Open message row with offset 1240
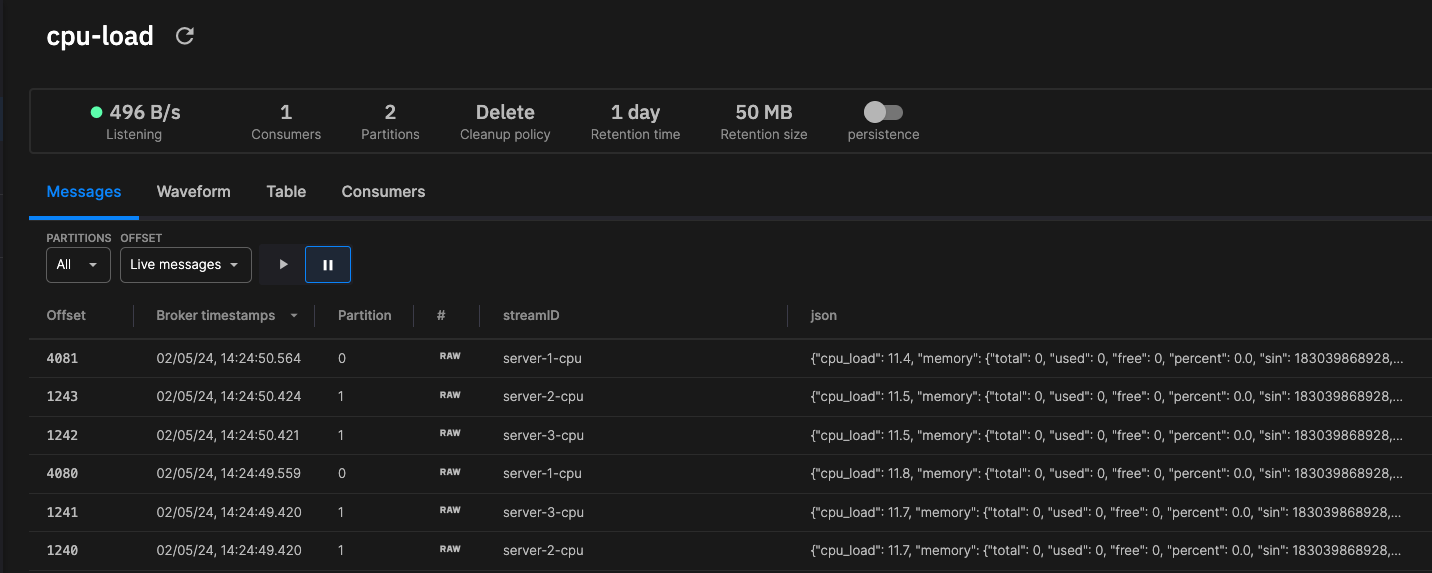The width and height of the screenshot is (1432, 573). point(731,550)
